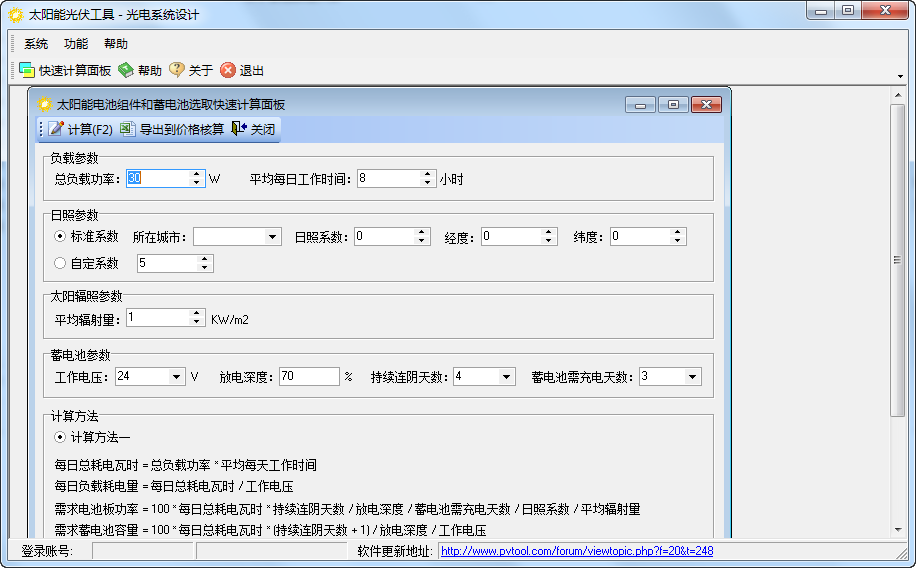Maximize the inner 快速计算面板 window
This screenshot has width=916, height=568.
(x=673, y=105)
